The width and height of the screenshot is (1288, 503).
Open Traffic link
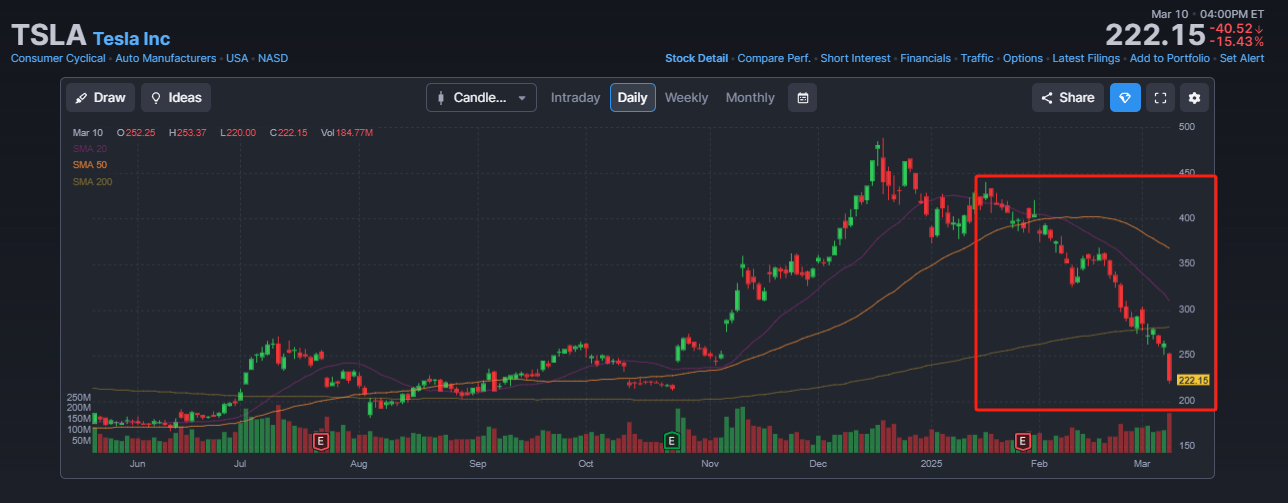coord(977,58)
